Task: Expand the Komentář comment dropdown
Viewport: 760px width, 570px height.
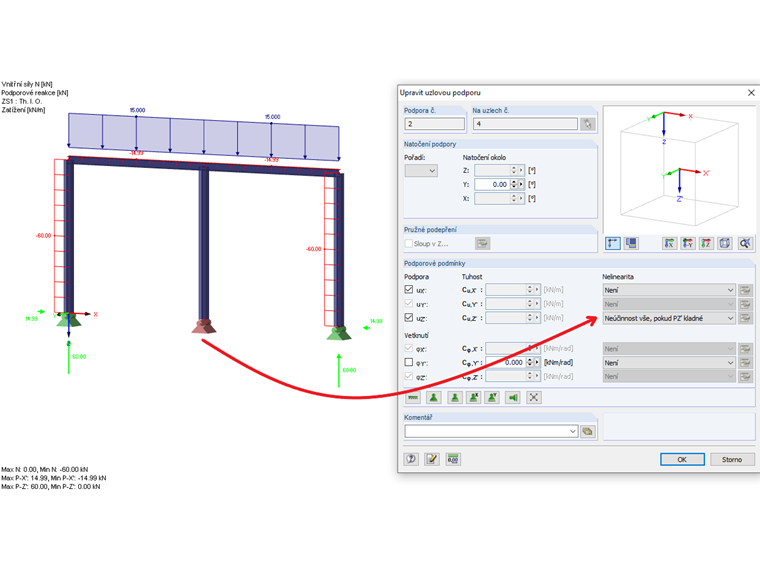Action: tap(572, 431)
